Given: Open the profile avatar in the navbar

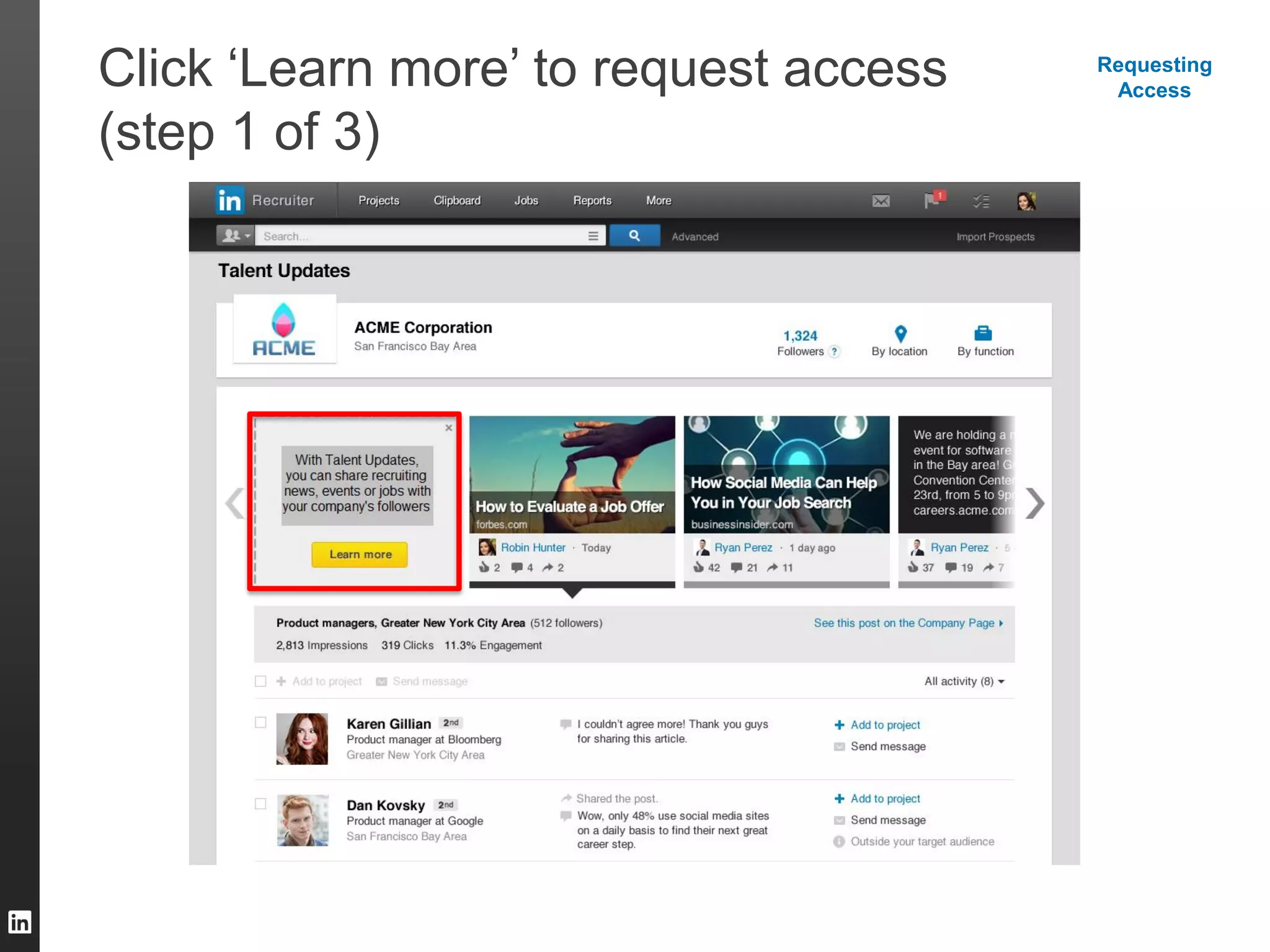Looking at the screenshot, I should point(1026,201).
